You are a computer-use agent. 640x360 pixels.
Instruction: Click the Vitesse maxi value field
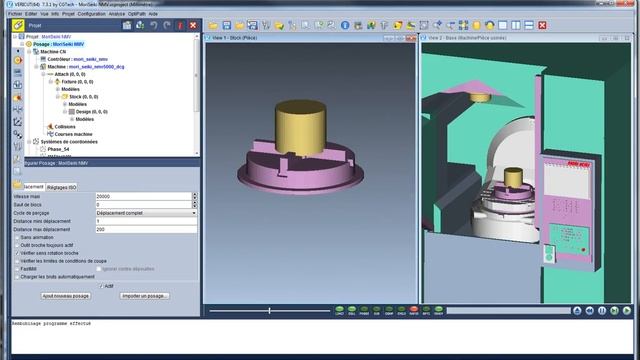144,196
